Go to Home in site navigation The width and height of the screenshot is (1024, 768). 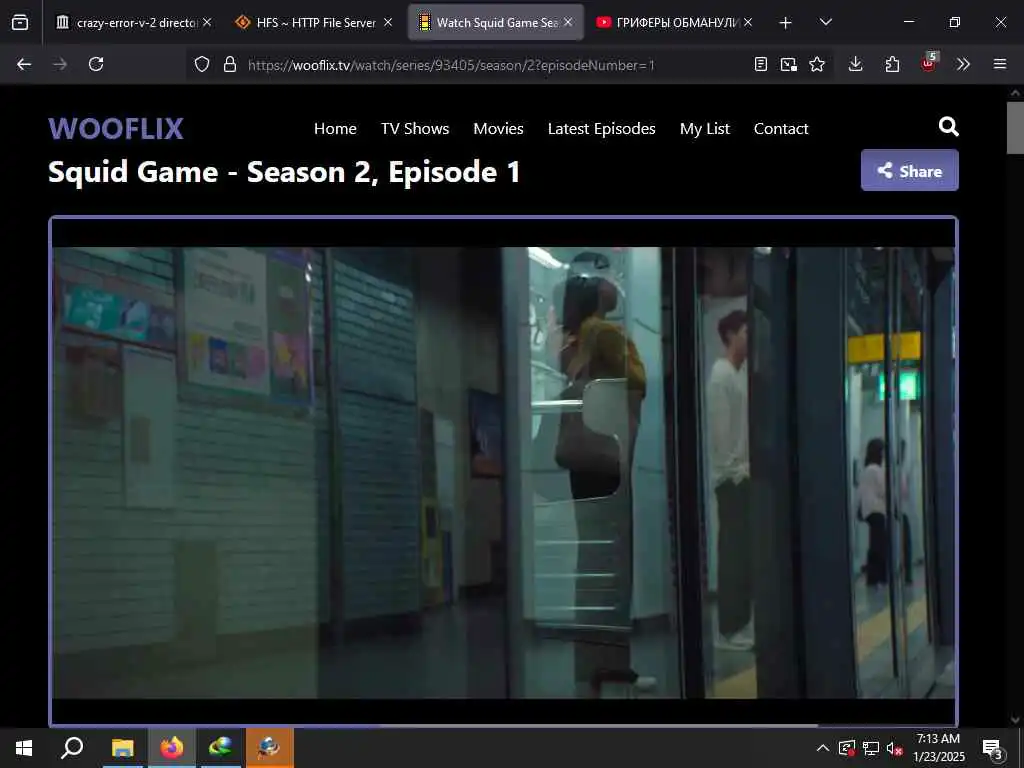[x=335, y=129]
